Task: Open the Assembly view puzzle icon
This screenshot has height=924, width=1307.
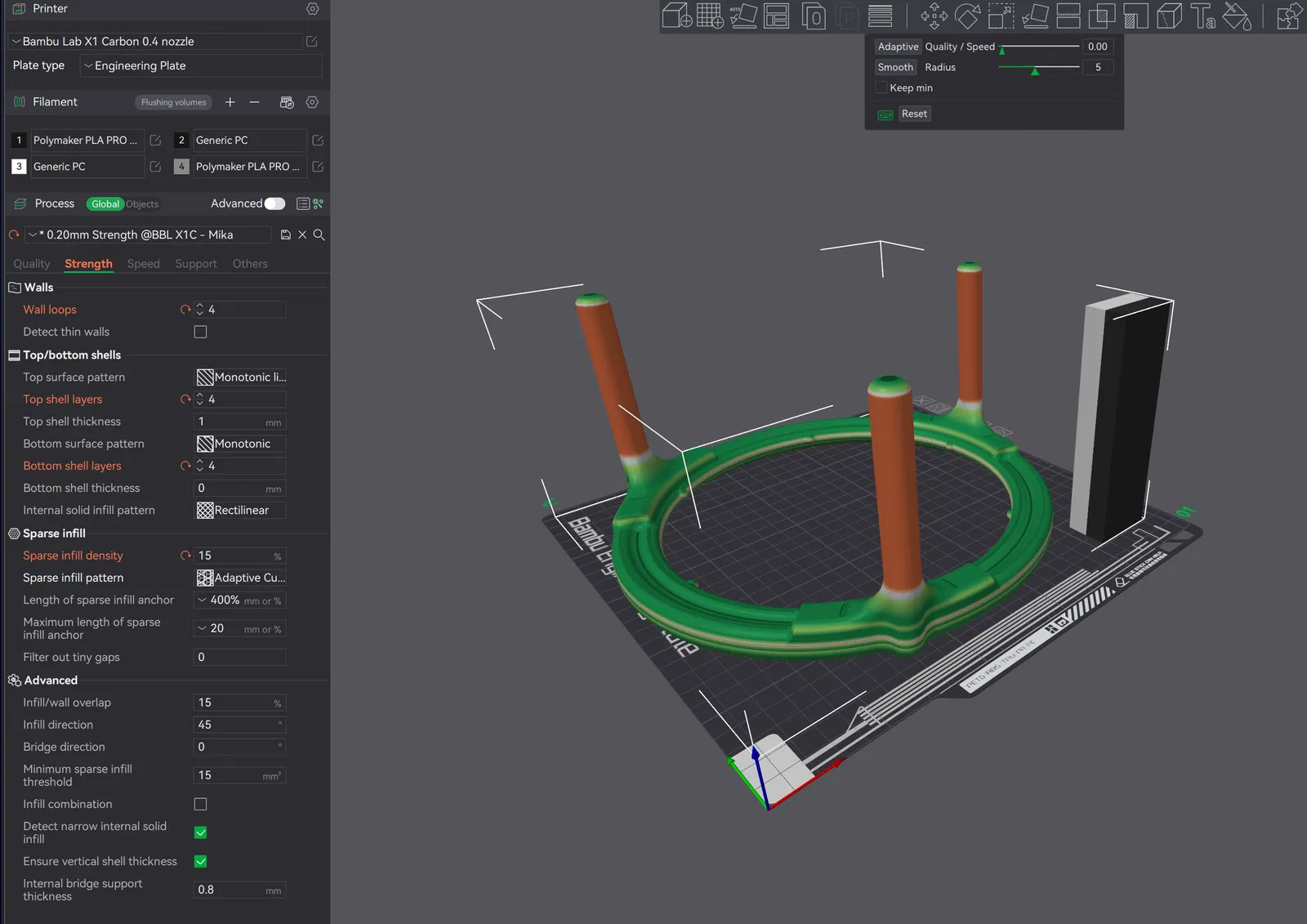Action: tap(1289, 16)
